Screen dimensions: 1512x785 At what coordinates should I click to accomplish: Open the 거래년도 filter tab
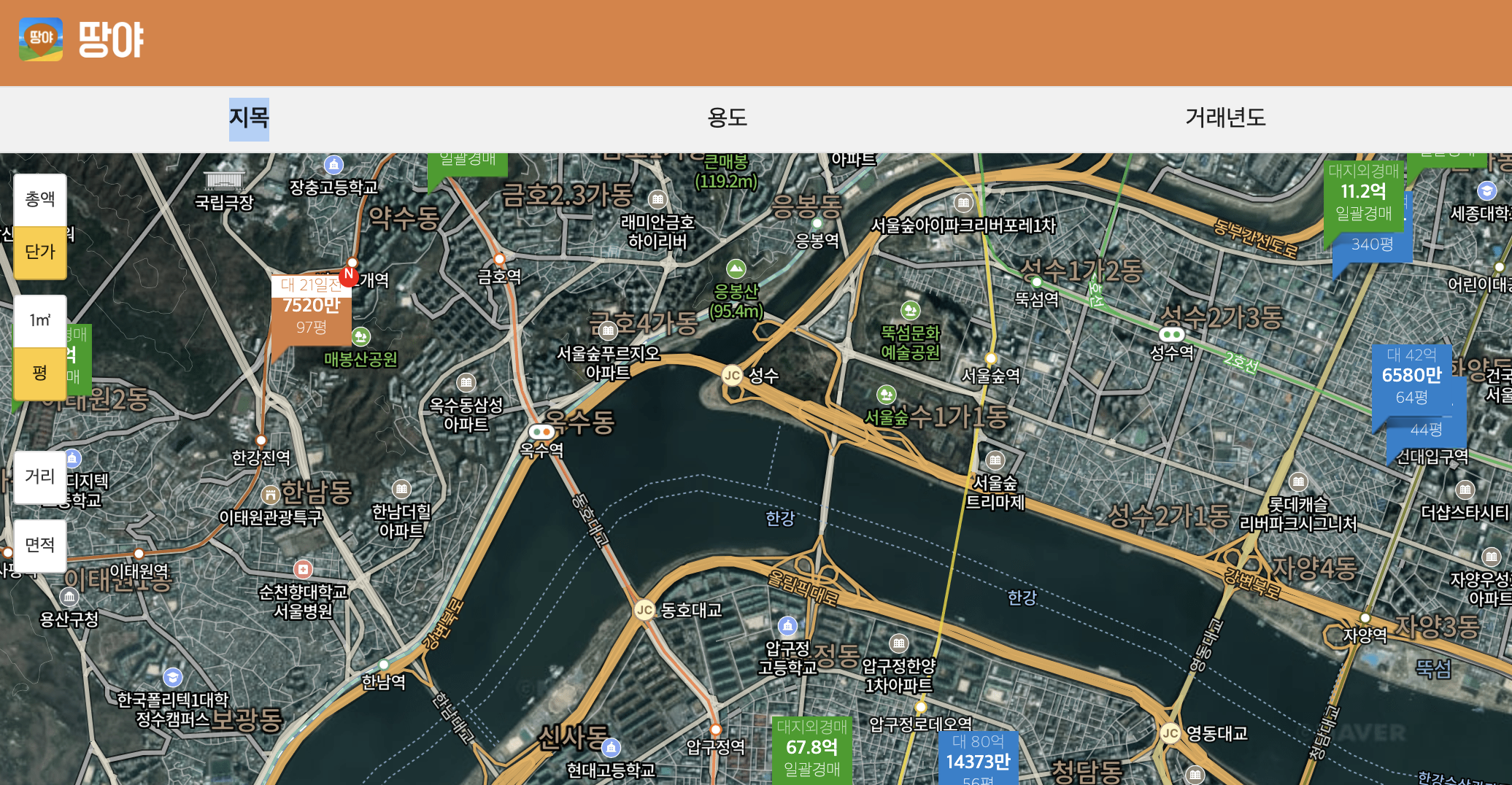(x=1225, y=118)
